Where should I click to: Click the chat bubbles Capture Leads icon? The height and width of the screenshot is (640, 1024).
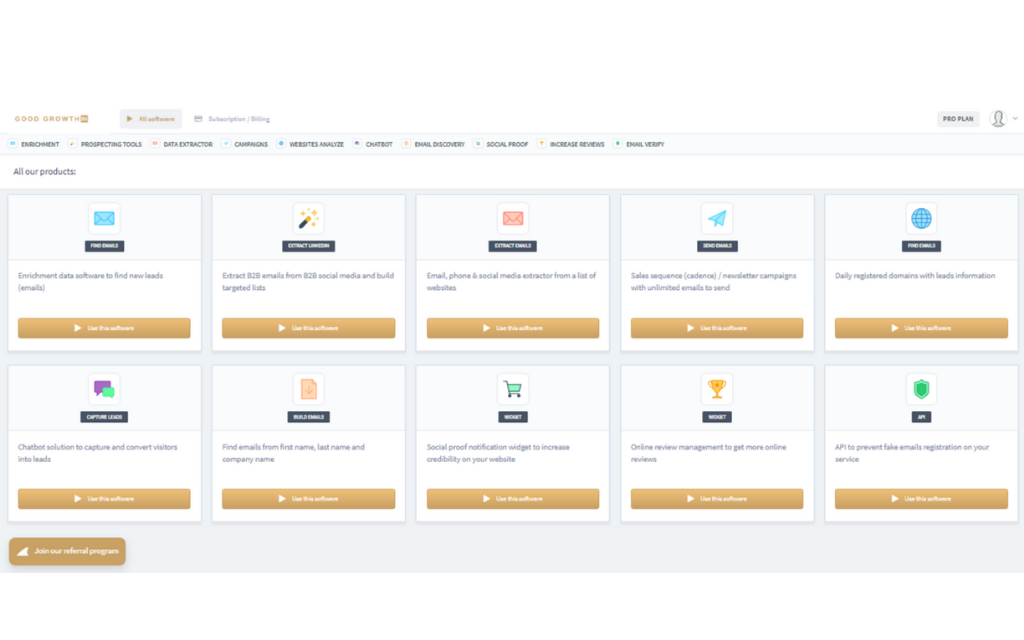pyautogui.click(x=104, y=389)
